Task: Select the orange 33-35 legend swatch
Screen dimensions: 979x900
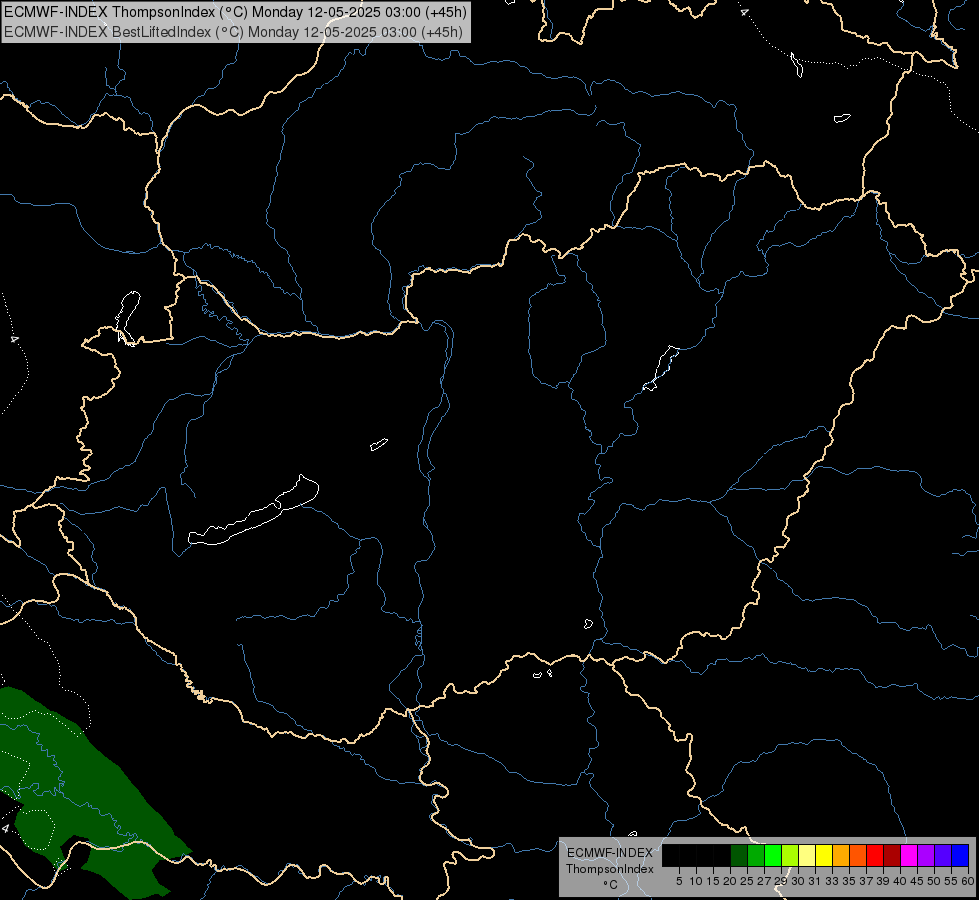Action: [x=841, y=855]
